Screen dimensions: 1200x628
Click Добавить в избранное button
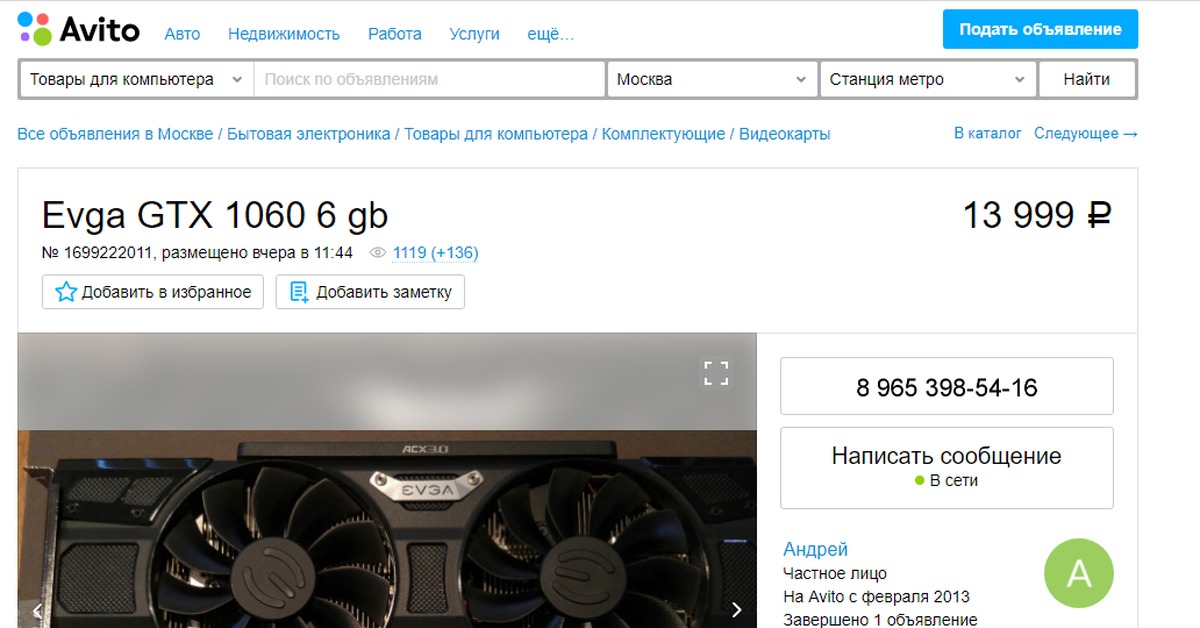pyautogui.click(x=153, y=292)
